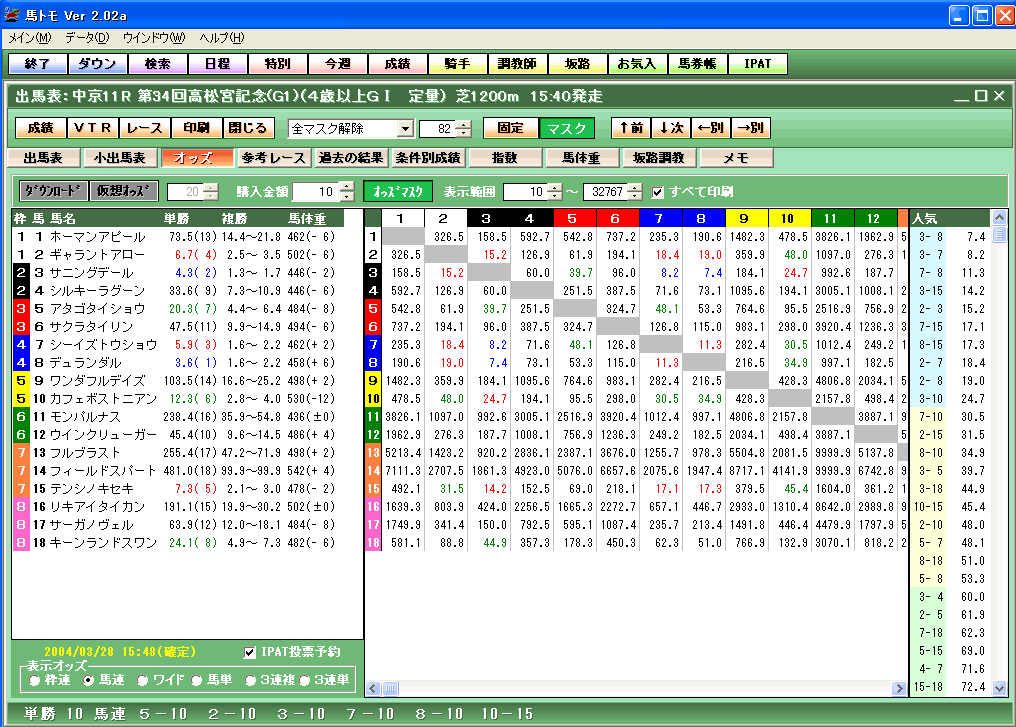
Task: Click the 坂路 toolbar button
Action: [577, 64]
